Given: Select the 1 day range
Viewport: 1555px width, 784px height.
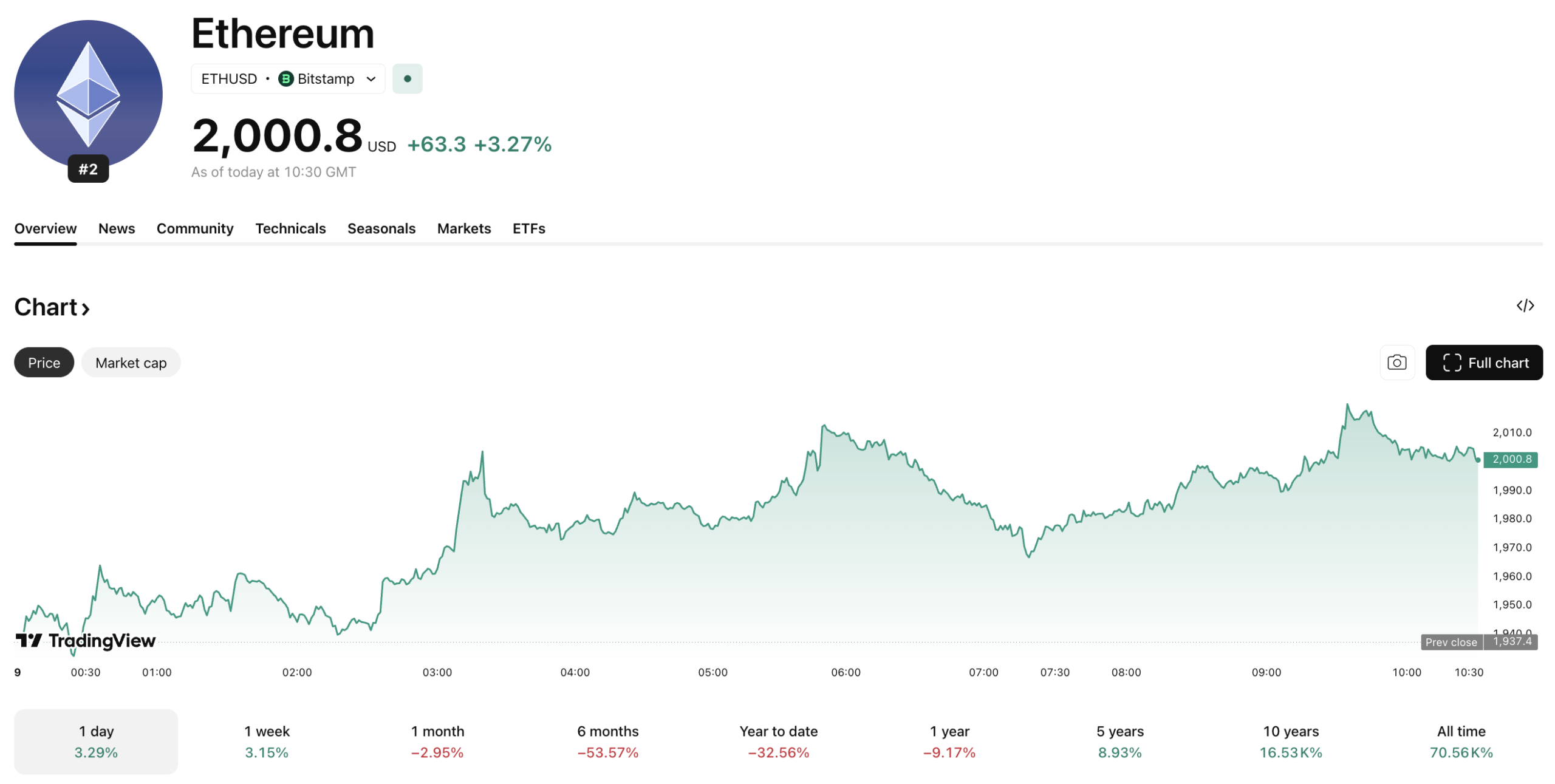Looking at the screenshot, I should [x=96, y=741].
